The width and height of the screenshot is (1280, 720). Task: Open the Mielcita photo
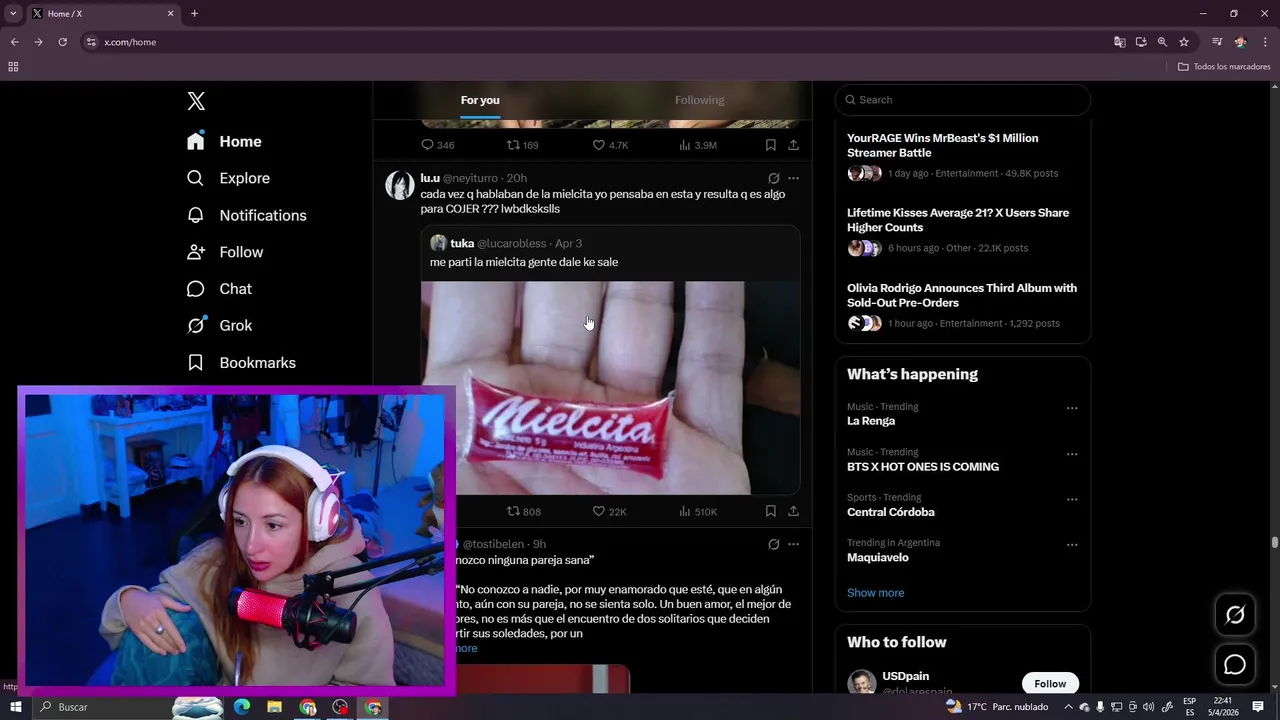[610, 388]
